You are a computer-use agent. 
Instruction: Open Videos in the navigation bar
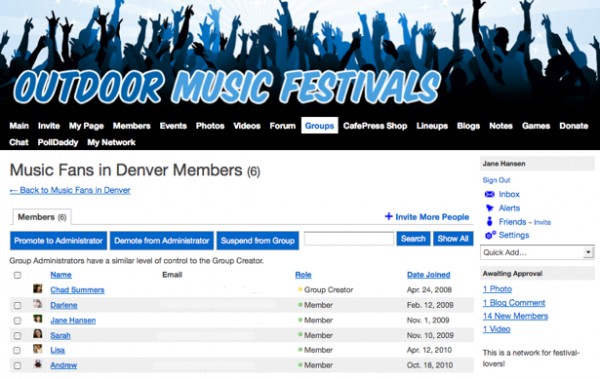(x=247, y=126)
